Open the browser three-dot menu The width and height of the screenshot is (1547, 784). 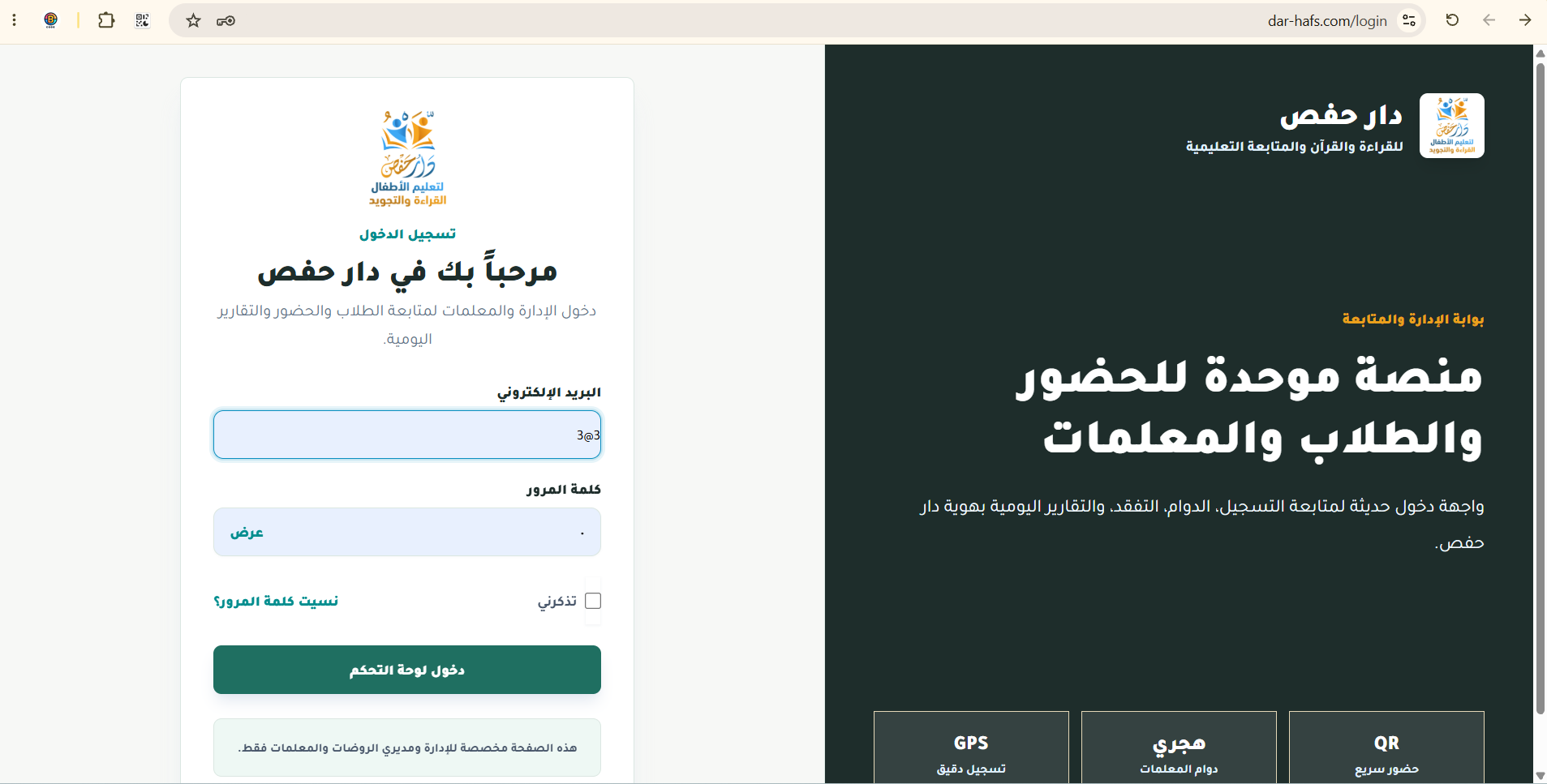15,20
